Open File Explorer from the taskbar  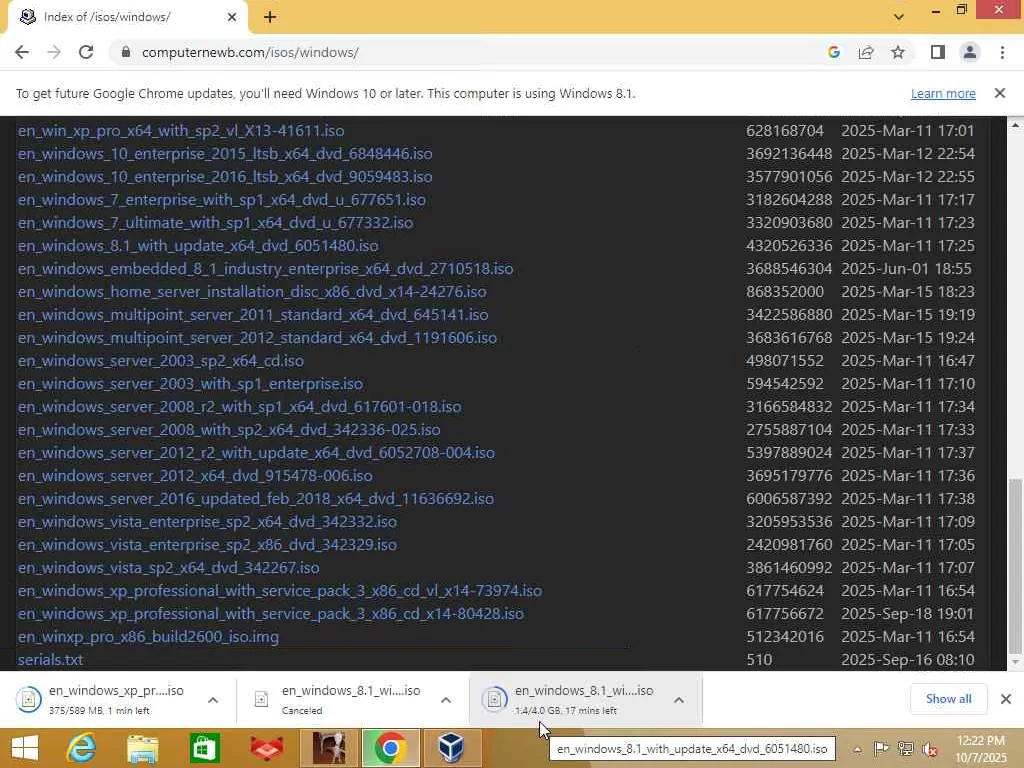pos(142,748)
